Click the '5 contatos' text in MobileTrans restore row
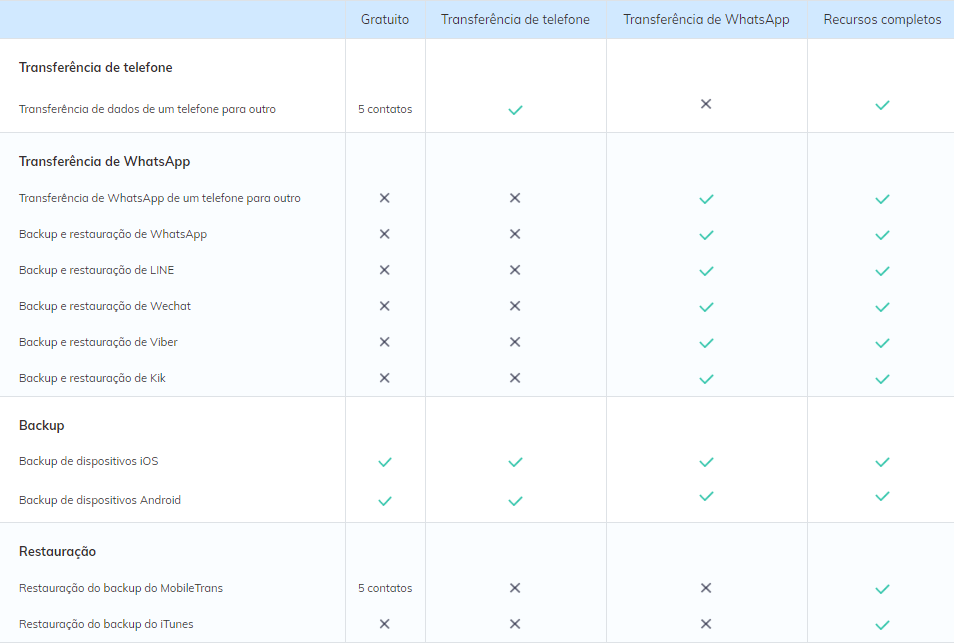 click(x=385, y=588)
